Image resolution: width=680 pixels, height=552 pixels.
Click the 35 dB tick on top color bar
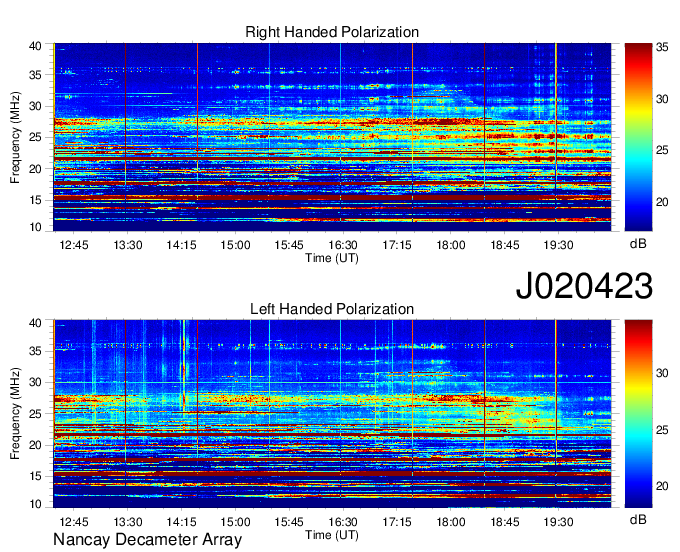662,47
